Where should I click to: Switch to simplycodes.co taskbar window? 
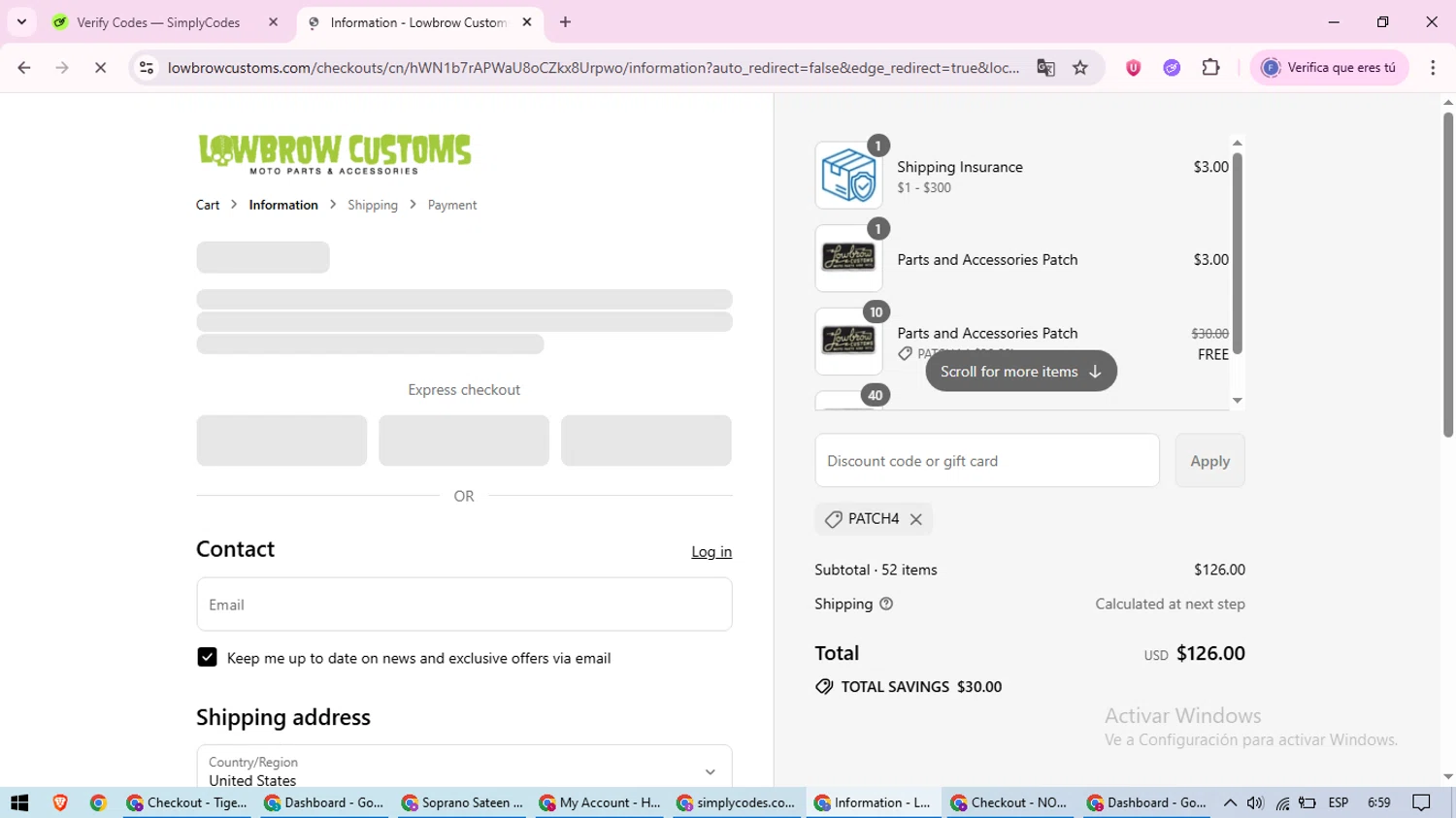click(738, 802)
